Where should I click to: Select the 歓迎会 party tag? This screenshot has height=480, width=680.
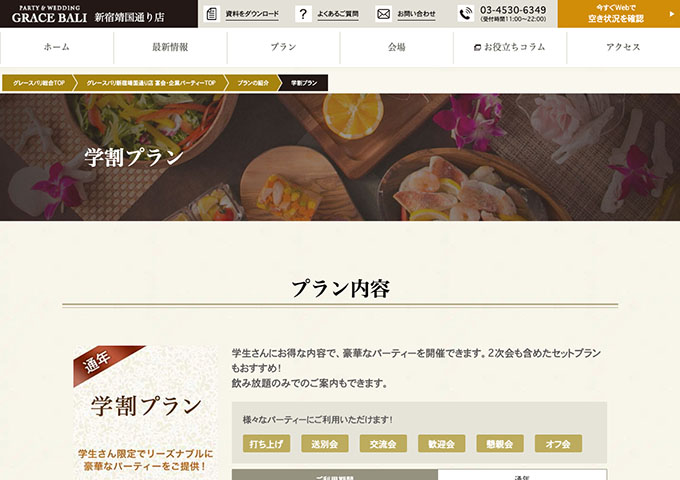(441, 444)
